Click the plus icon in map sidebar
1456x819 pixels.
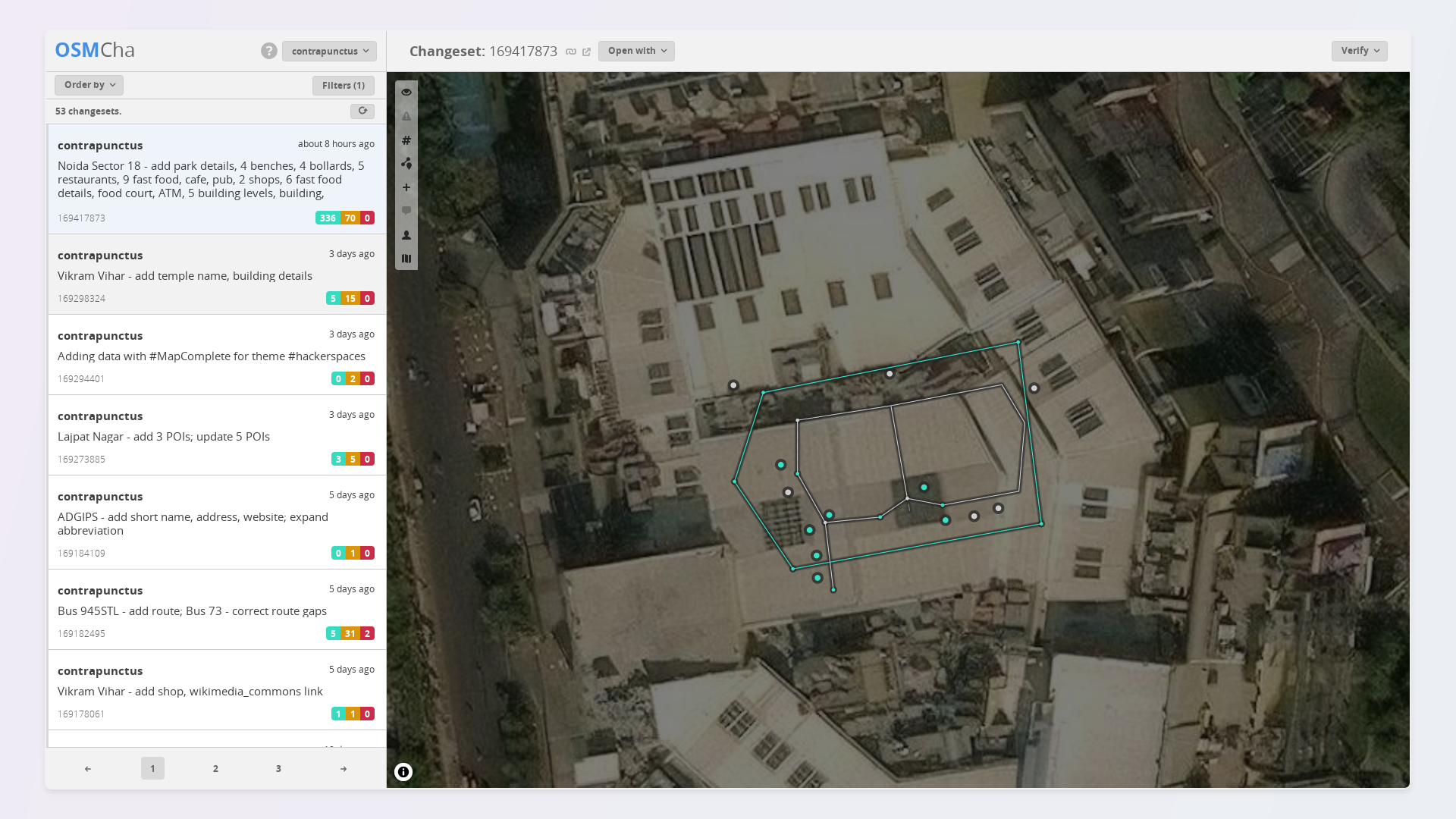click(x=406, y=187)
